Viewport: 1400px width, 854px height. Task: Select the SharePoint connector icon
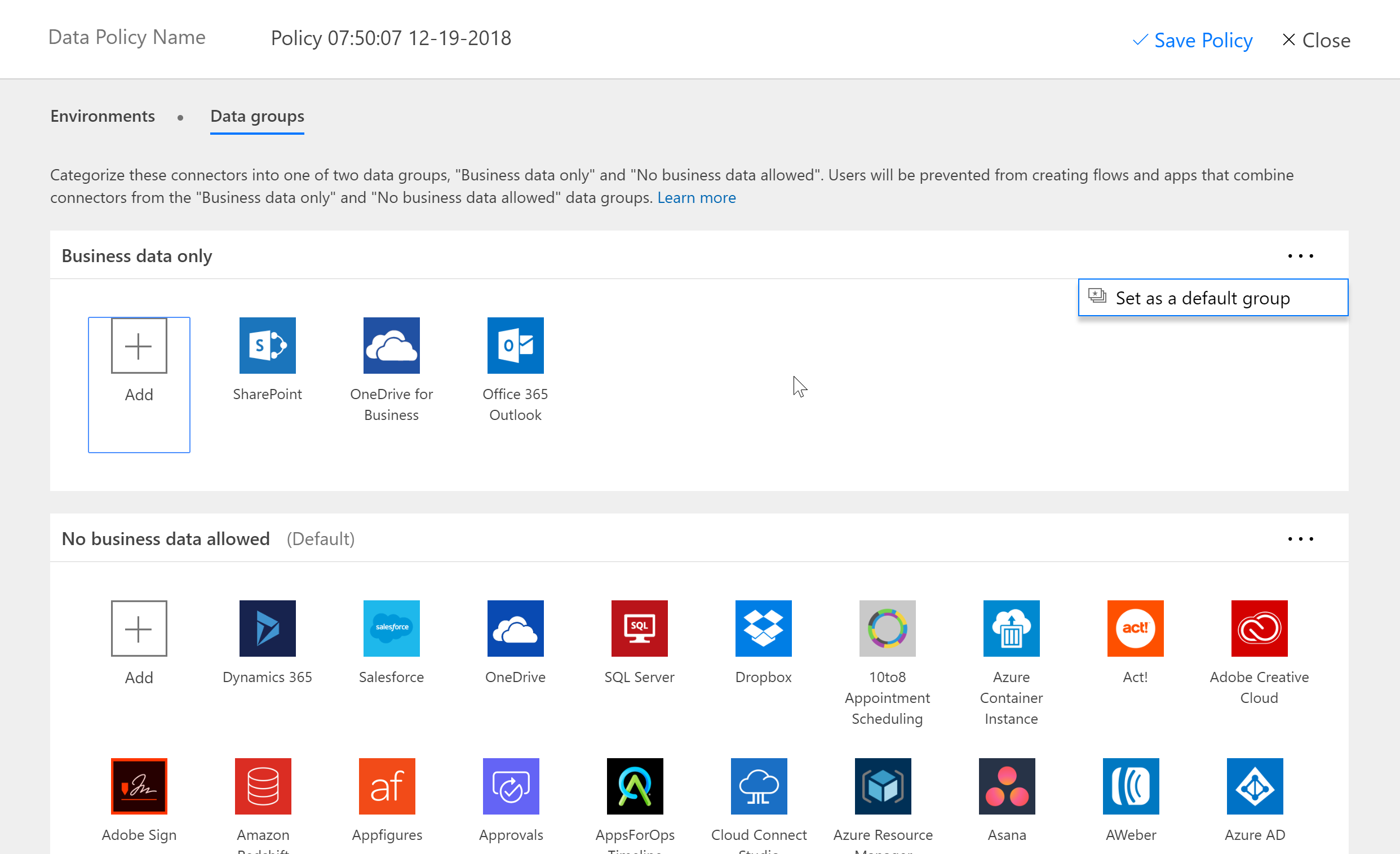(x=267, y=346)
